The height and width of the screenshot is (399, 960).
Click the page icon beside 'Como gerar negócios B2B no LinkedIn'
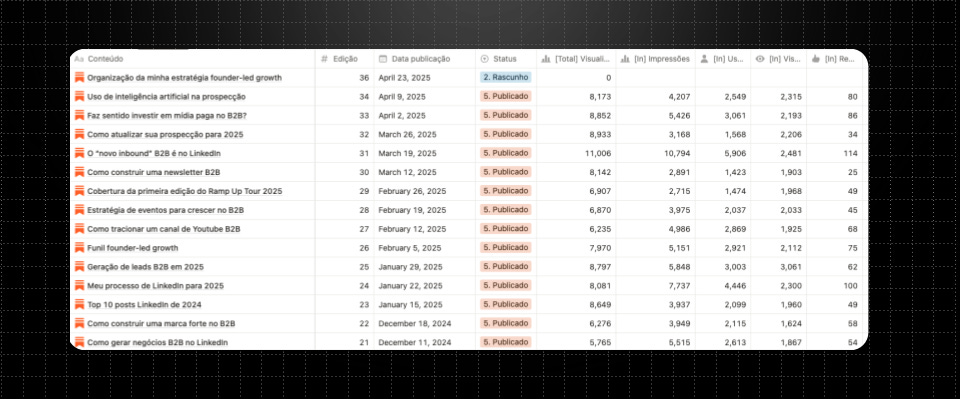pyautogui.click(x=79, y=342)
